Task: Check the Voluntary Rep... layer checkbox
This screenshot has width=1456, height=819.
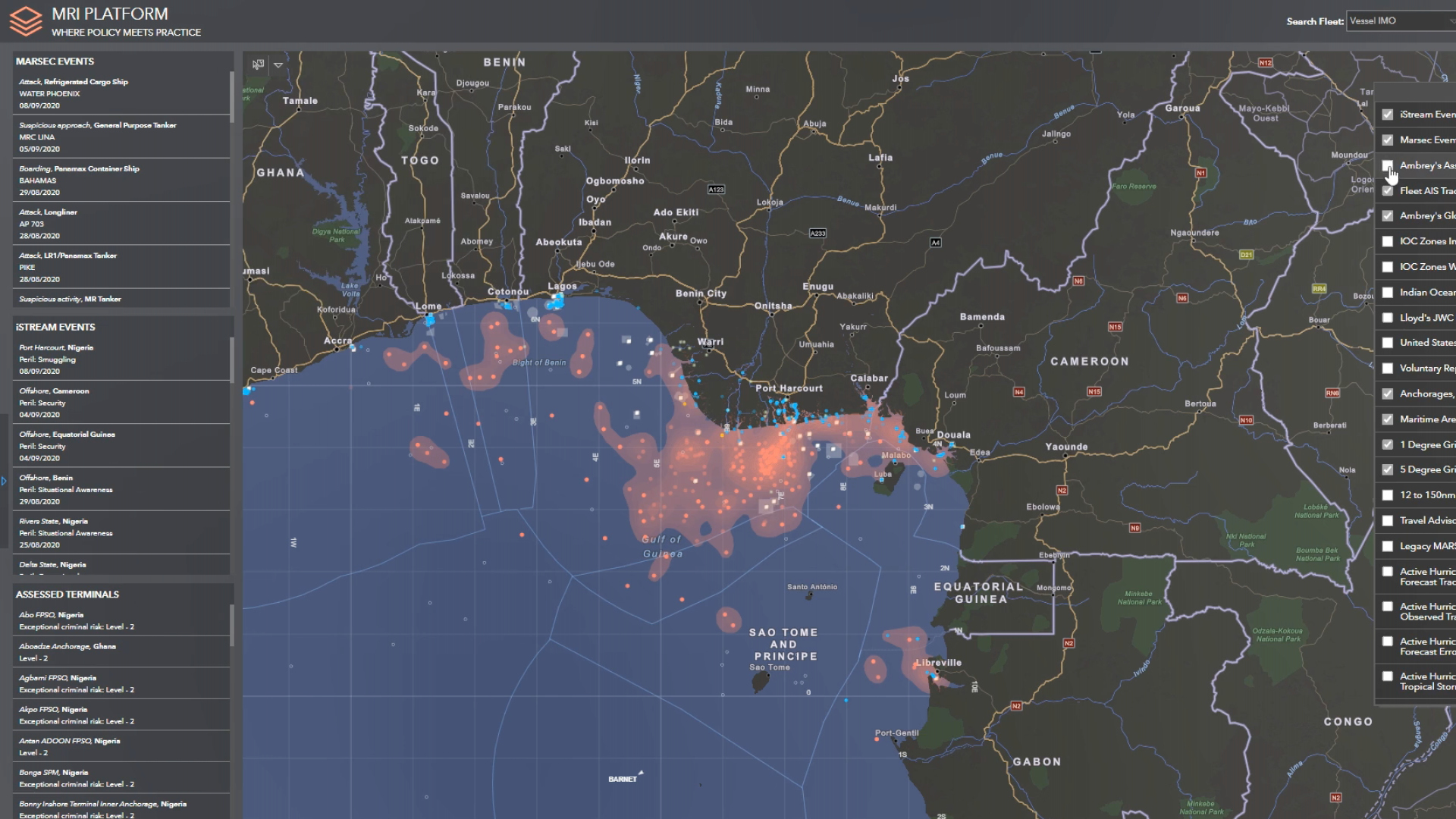Action: pos(1387,369)
